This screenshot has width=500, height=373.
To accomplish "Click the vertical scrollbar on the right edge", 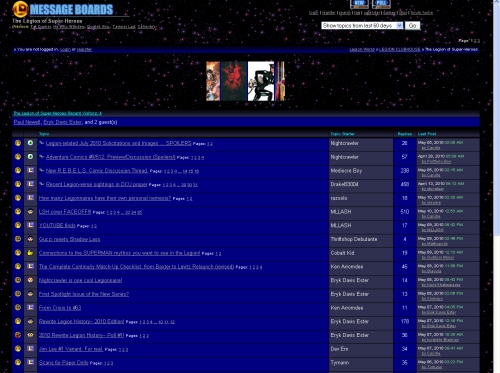I will (x=496, y=186).
